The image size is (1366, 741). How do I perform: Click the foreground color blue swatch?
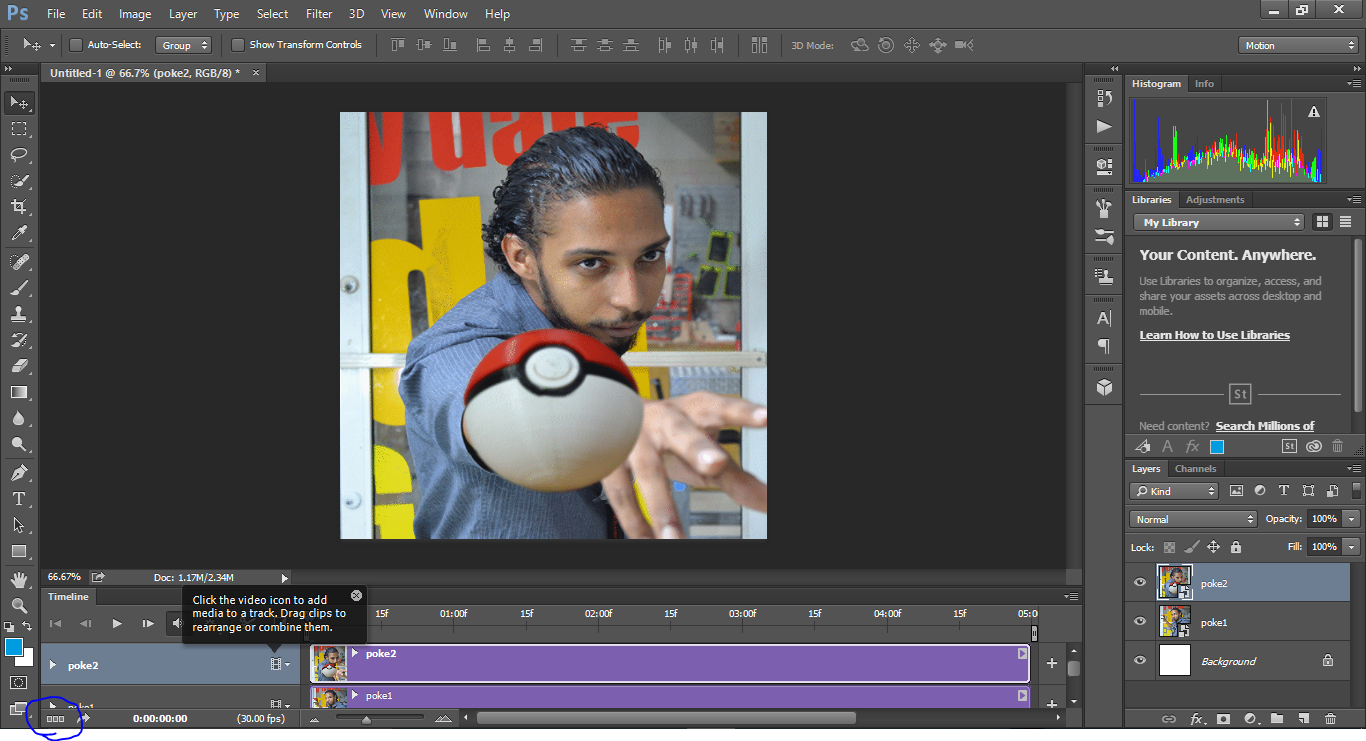point(14,648)
